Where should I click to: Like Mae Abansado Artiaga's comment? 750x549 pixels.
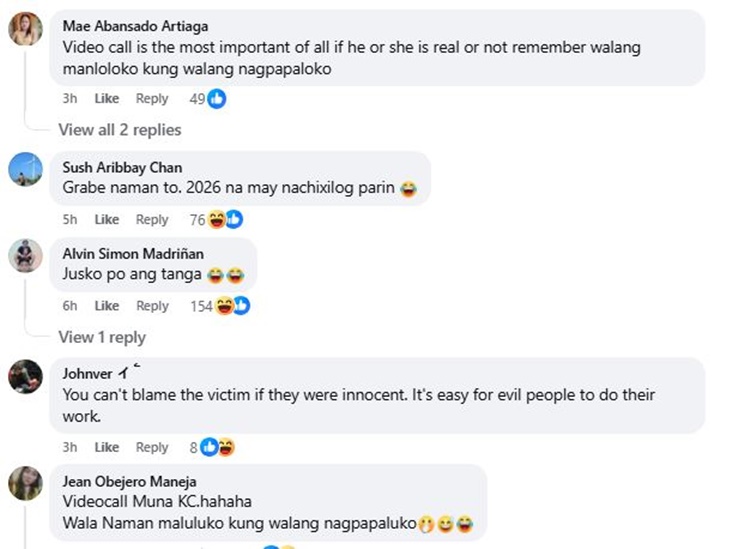107,99
